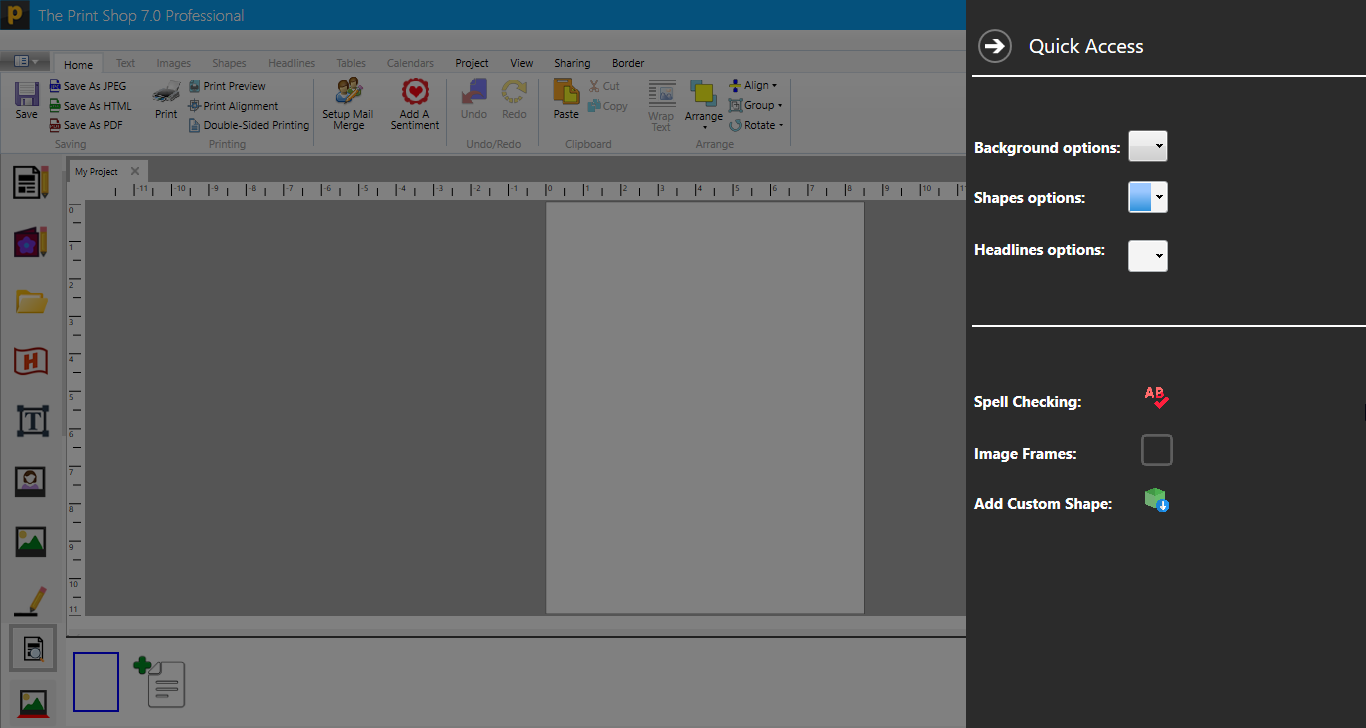Click the Wrap Text icon
The width and height of the screenshot is (1366, 728).
point(661,106)
